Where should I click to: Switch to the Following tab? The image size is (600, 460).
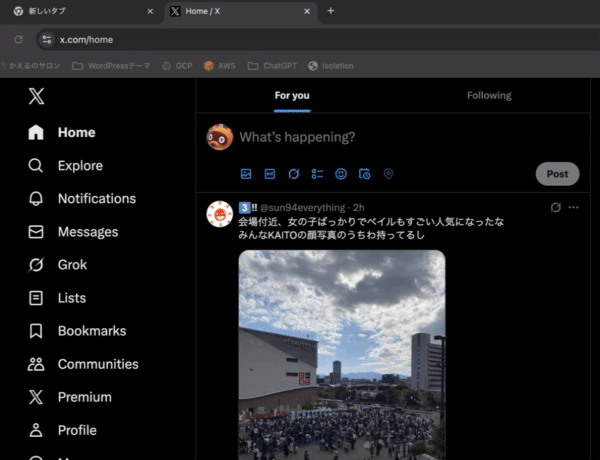pos(489,96)
